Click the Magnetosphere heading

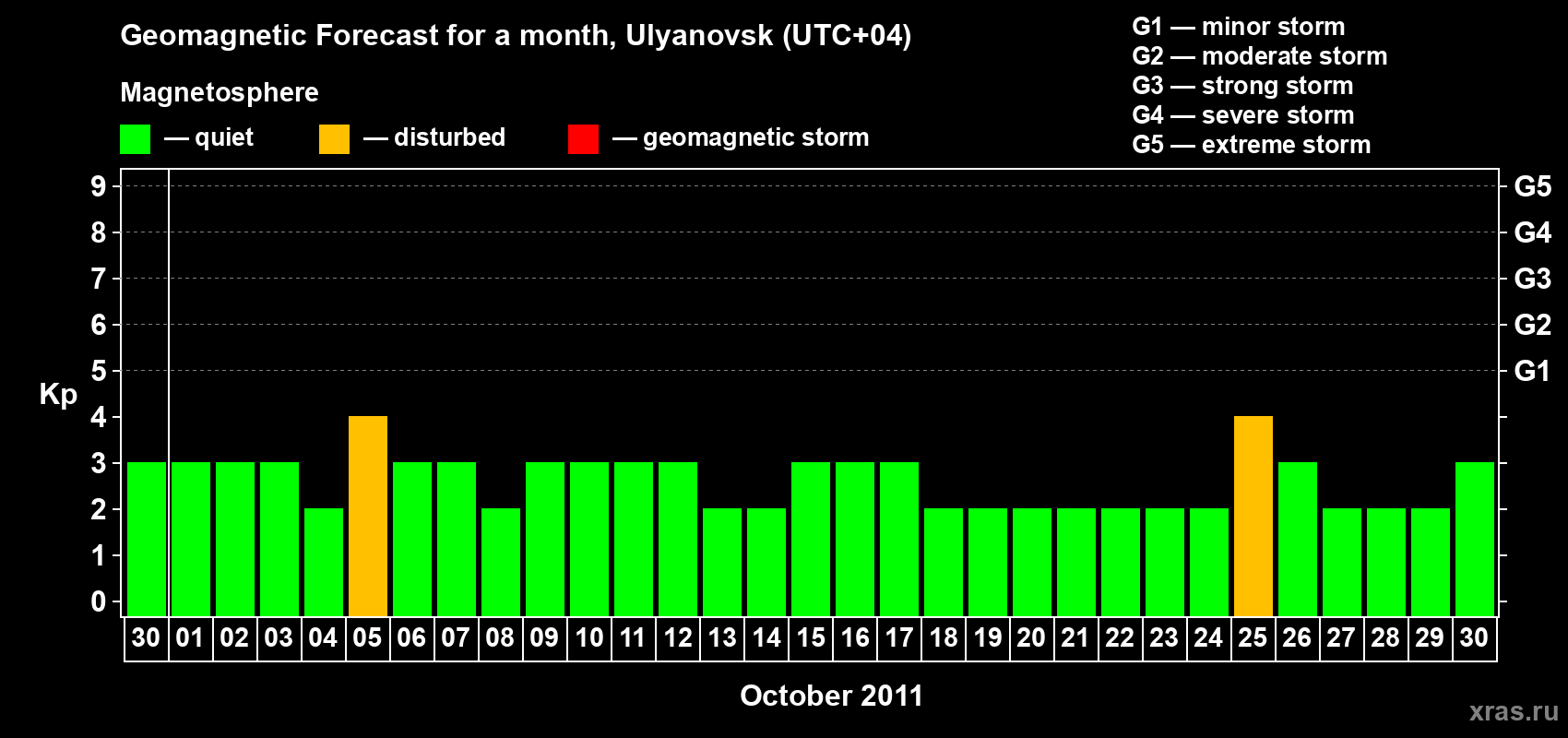pyautogui.click(x=220, y=92)
